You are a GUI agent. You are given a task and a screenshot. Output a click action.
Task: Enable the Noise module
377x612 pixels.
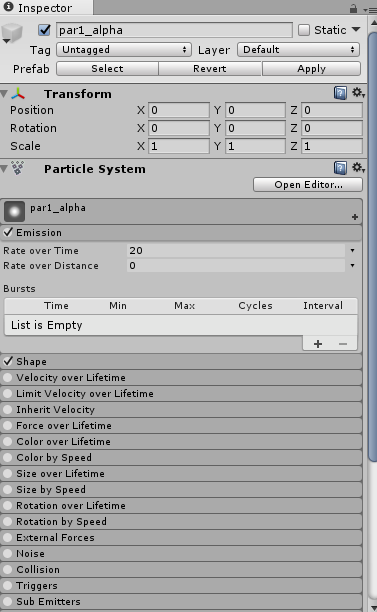pyautogui.click(x=7, y=553)
